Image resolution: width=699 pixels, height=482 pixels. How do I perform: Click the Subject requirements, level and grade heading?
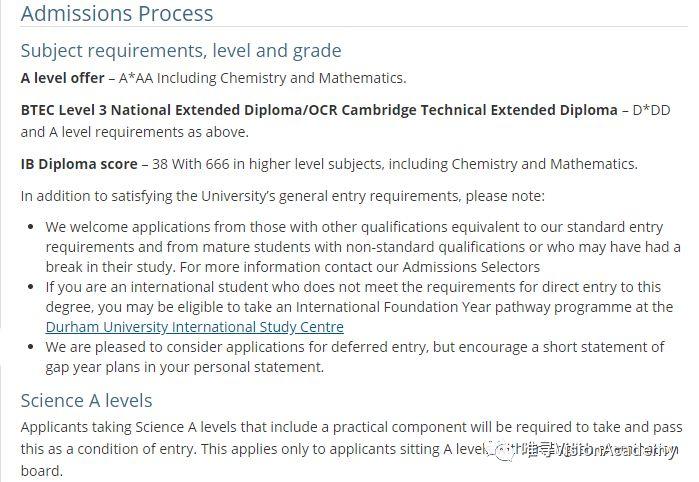coord(181,51)
